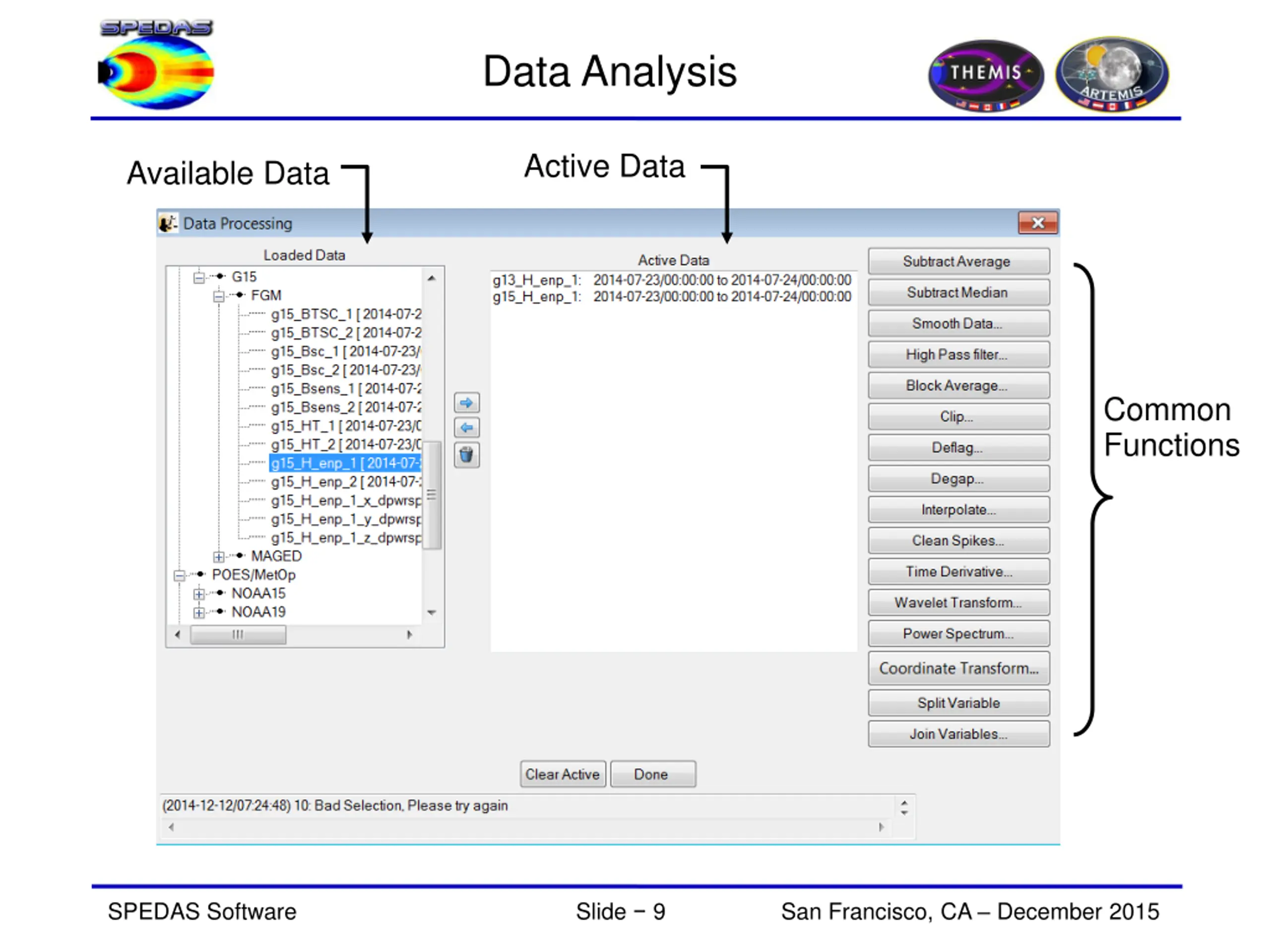This screenshot has width=1270, height=952.
Task: Click the G15 tree label
Action: (244, 277)
